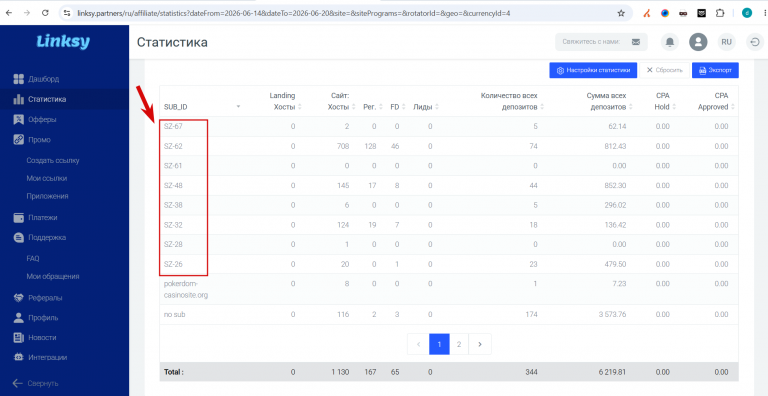Sort by FD column
Viewport: 768px width, 396px height.
(405, 107)
